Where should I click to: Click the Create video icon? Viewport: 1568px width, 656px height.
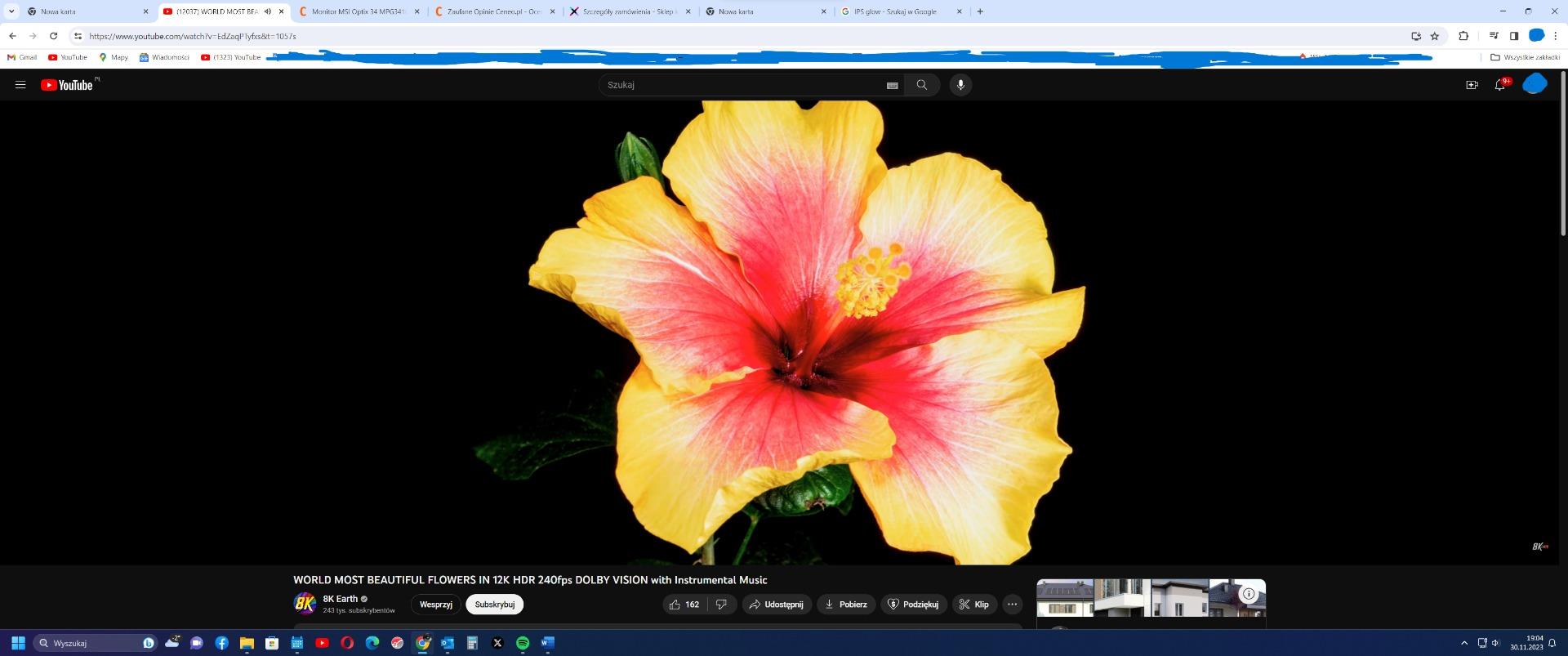click(x=1472, y=85)
